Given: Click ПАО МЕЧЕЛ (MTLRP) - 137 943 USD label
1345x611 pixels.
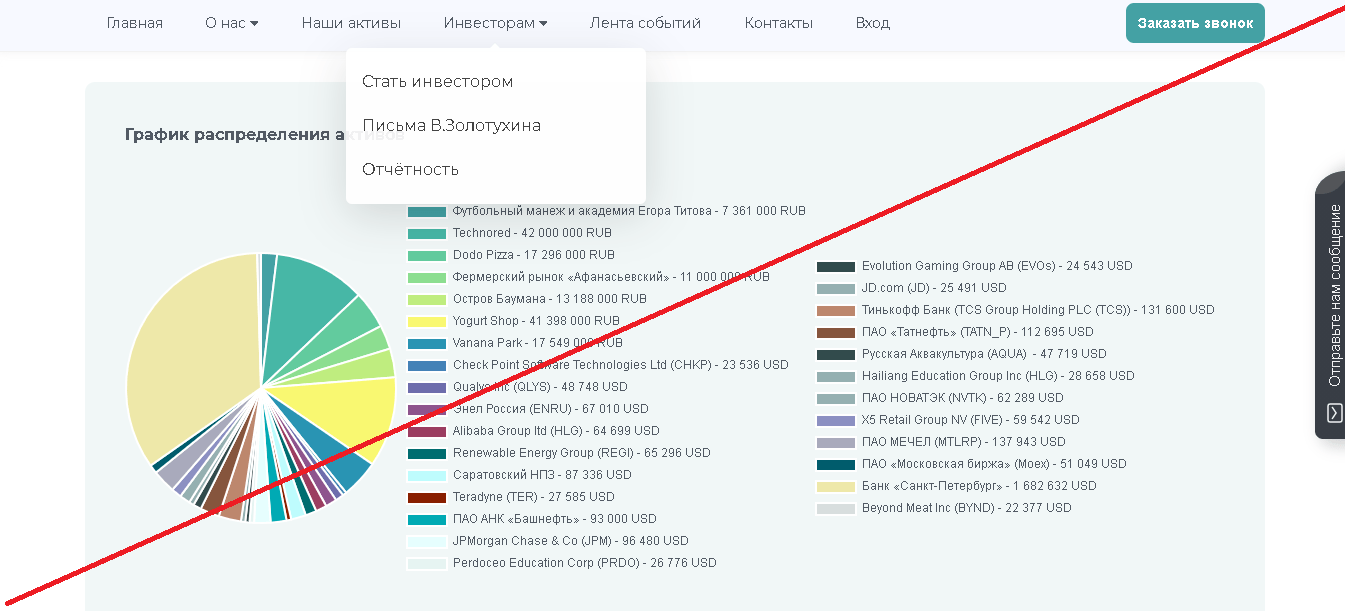Looking at the screenshot, I should pyautogui.click(x=964, y=442).
